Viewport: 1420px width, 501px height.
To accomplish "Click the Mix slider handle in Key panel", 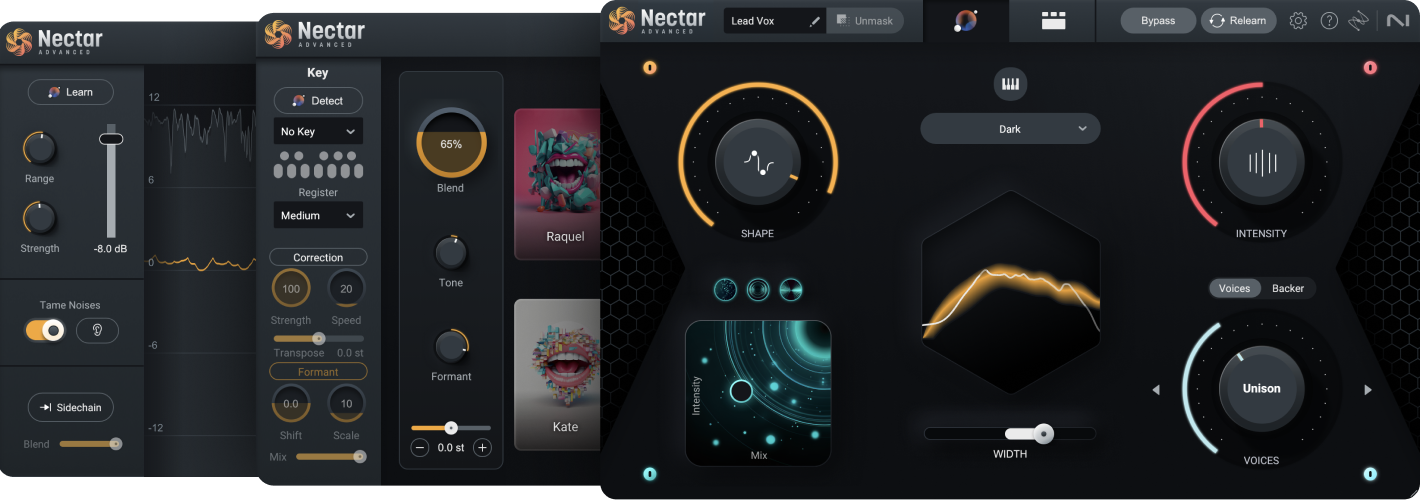I will (x=359, y=456).
